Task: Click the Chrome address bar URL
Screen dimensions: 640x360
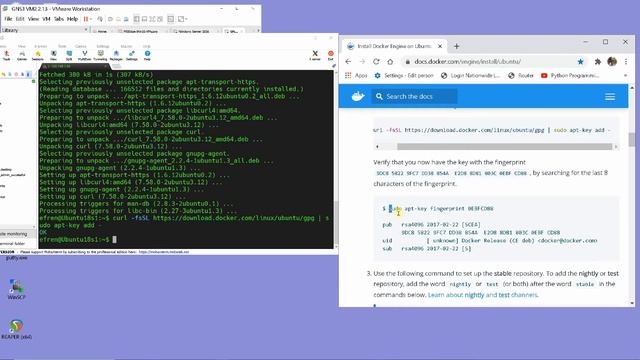Action: pos(467,62)
